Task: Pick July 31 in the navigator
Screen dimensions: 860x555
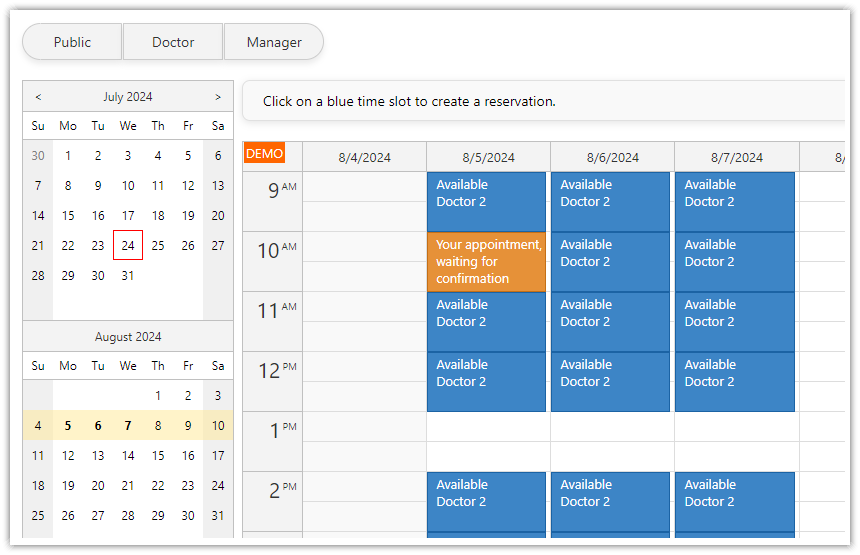Action: click(x=128, y=275)
